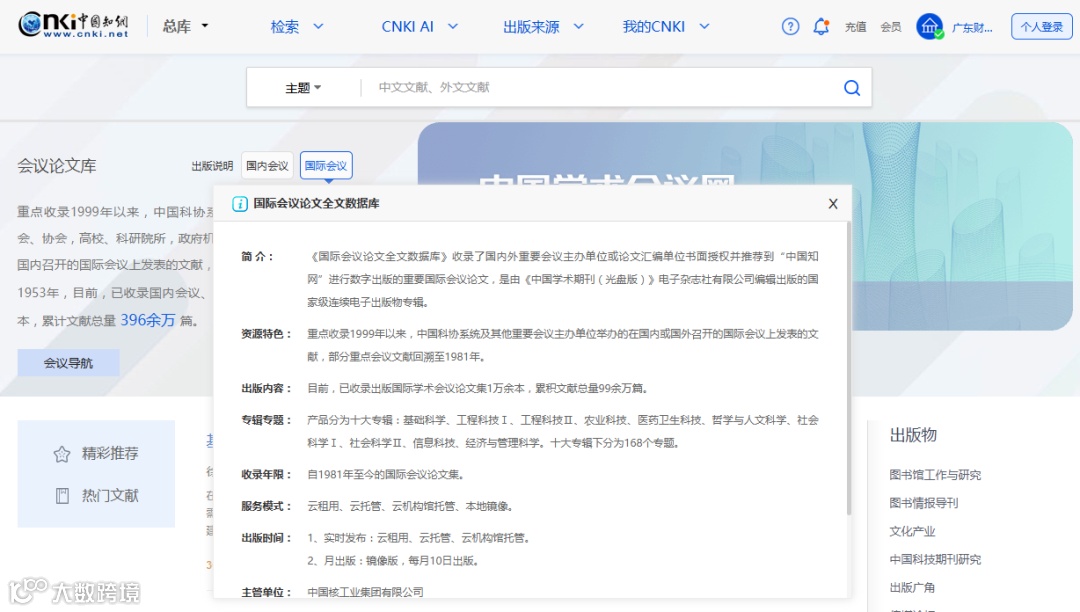
Task: Click the popup vertical scrollbar
Action: click(x=849, y=368)
